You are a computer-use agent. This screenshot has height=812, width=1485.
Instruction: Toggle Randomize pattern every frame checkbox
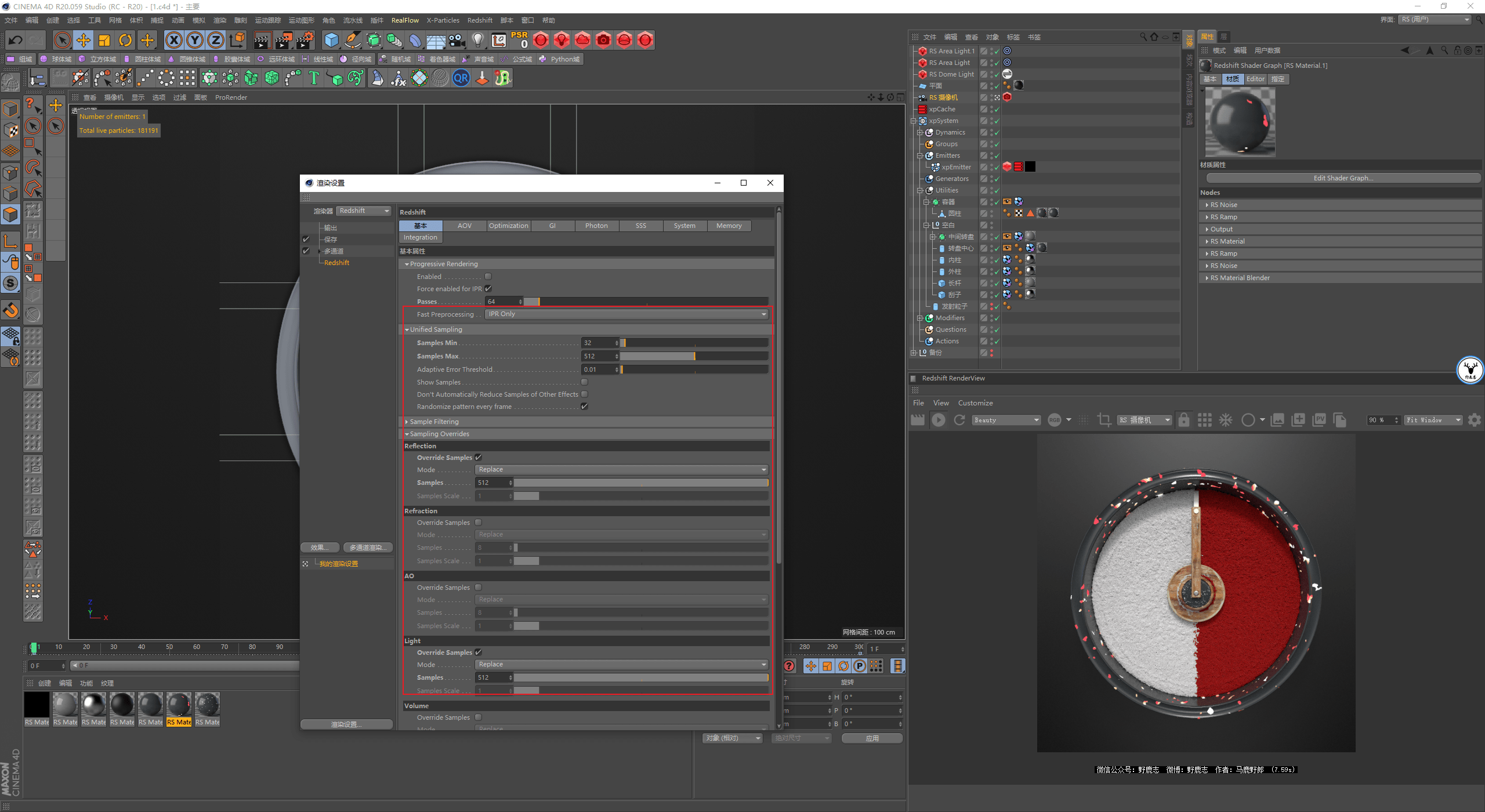coord(585,407)
